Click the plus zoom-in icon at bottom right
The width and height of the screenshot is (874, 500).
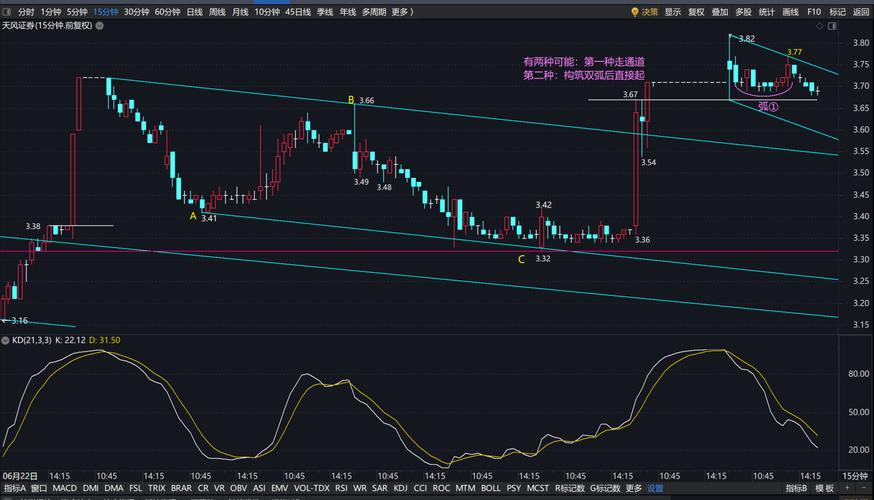pyautogui.click(x=847, y=488)
